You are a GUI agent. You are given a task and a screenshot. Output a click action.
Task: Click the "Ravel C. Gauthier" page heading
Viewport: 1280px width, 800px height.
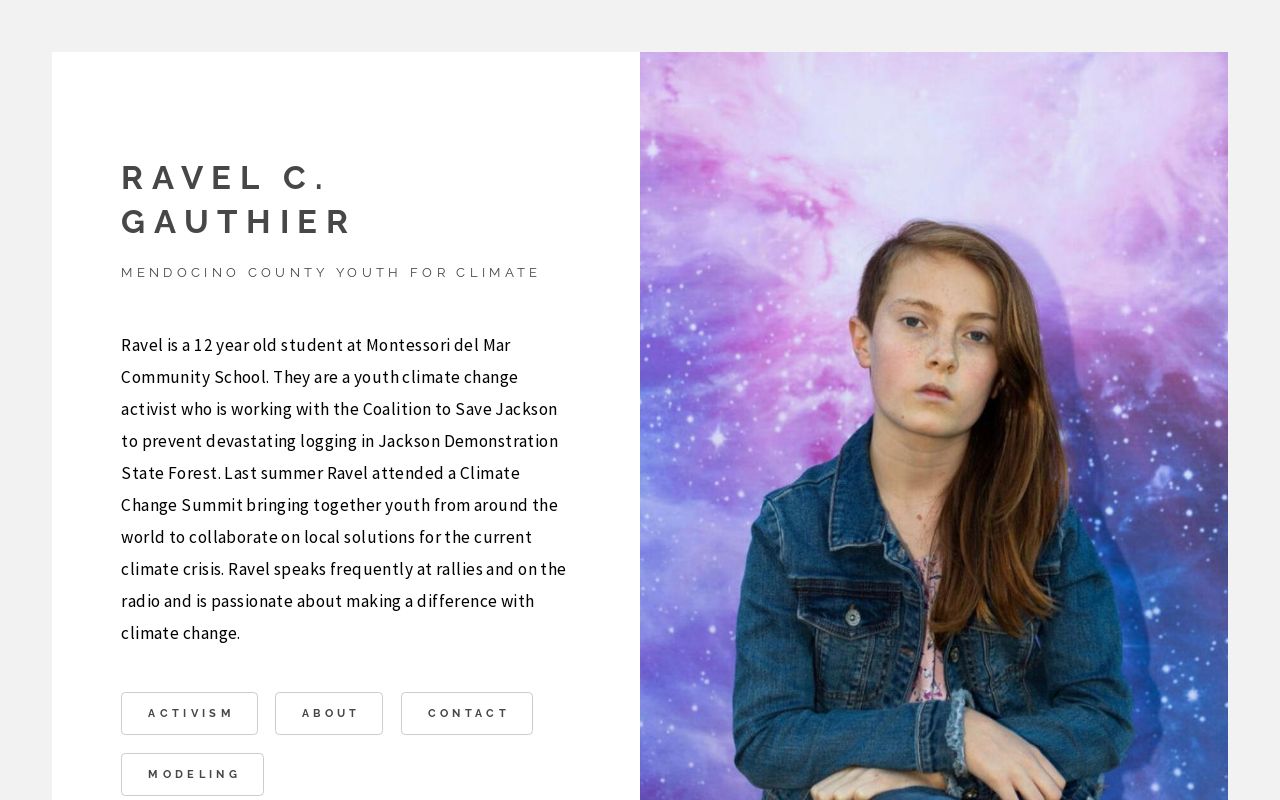click(x=237, y=199)
